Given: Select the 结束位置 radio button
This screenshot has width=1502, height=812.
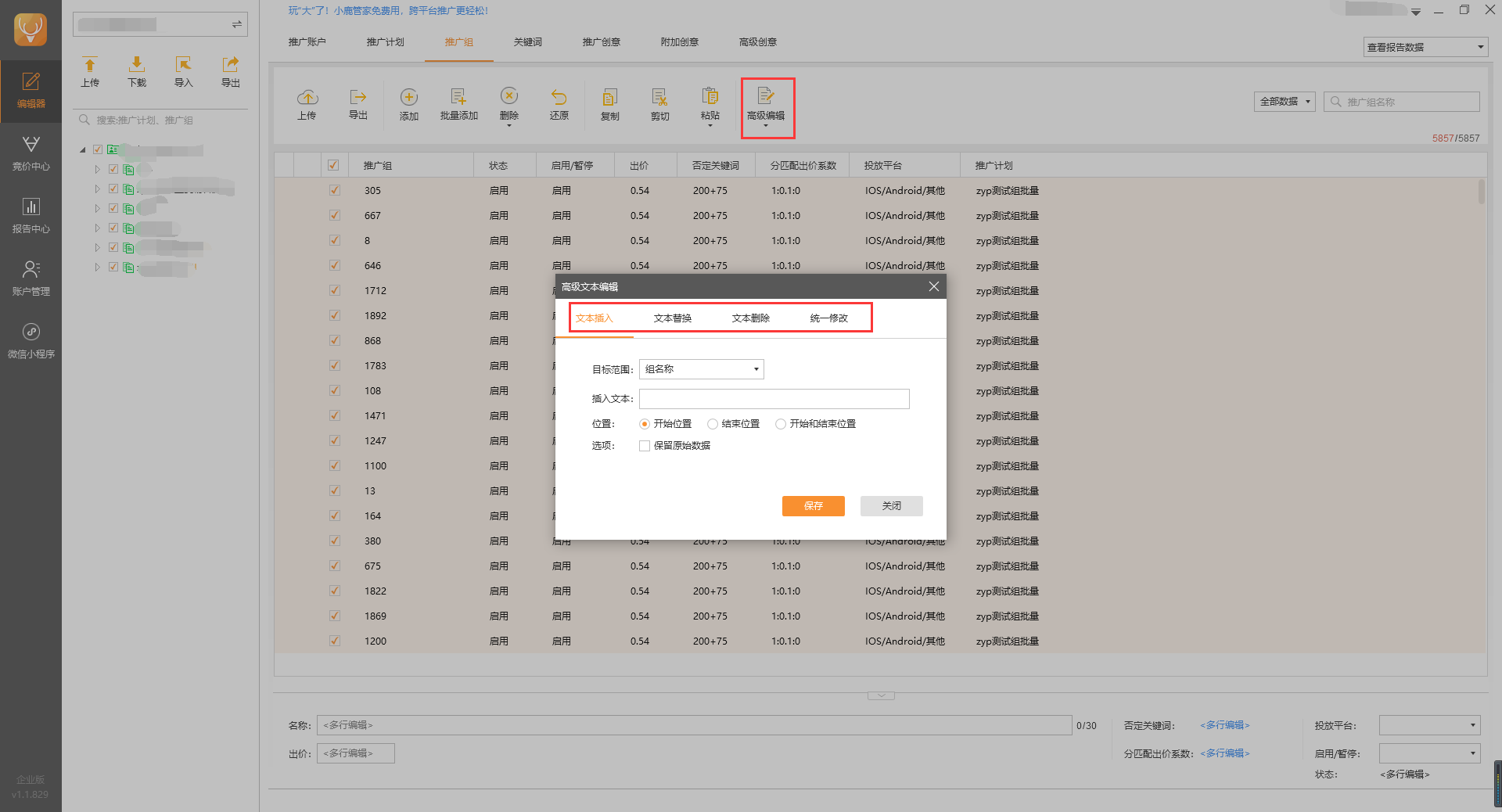Looking at the screenshot, I should point(713,424).
